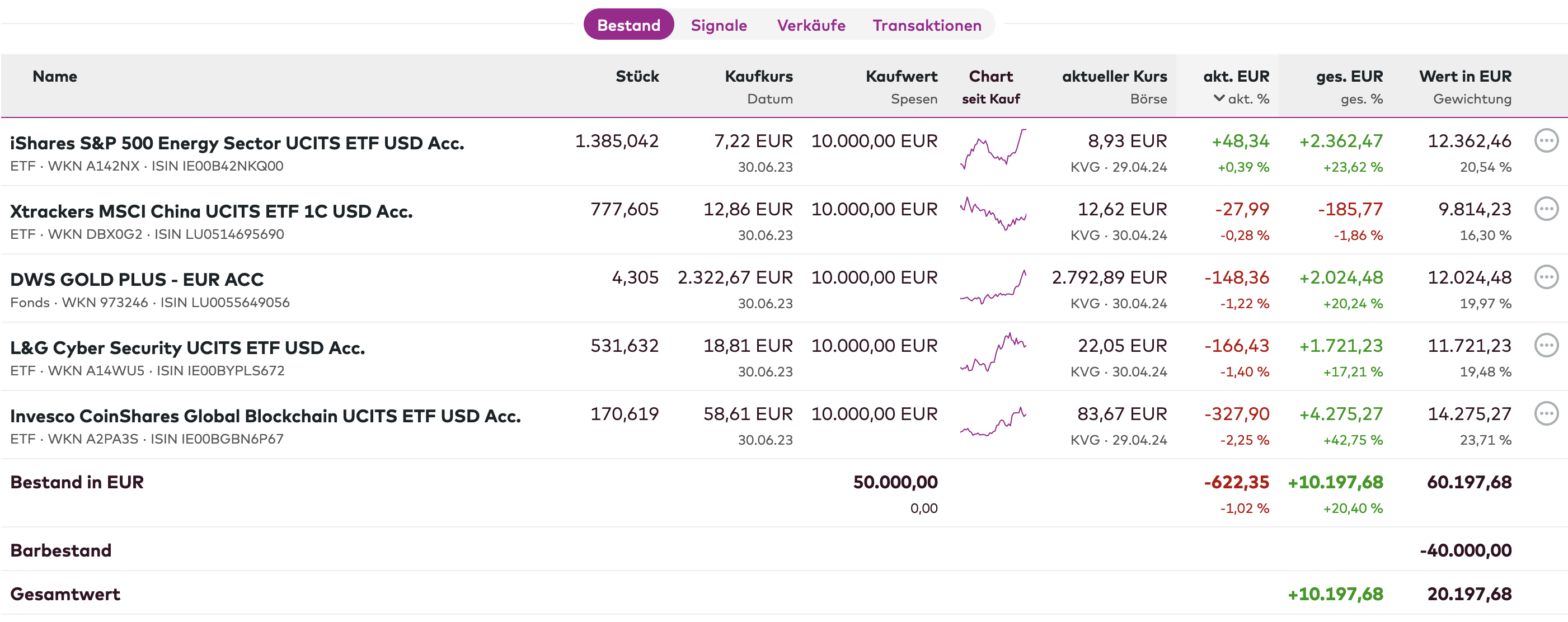Open options menu for Xtrackers MSCI China row
The width and height of the screenshot is (1568, 622).
(1546, 209)
